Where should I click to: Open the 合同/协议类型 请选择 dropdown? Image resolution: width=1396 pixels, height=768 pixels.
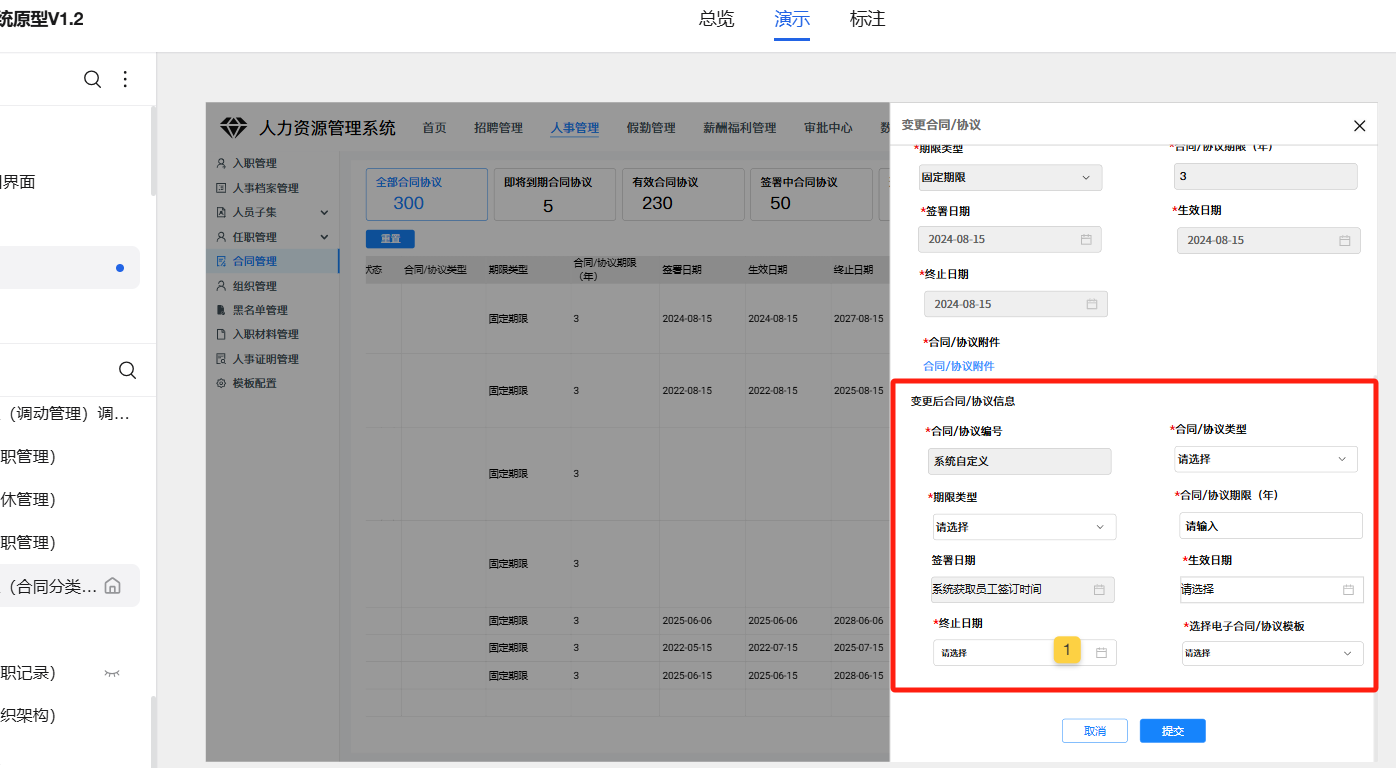click(1265, 459)
